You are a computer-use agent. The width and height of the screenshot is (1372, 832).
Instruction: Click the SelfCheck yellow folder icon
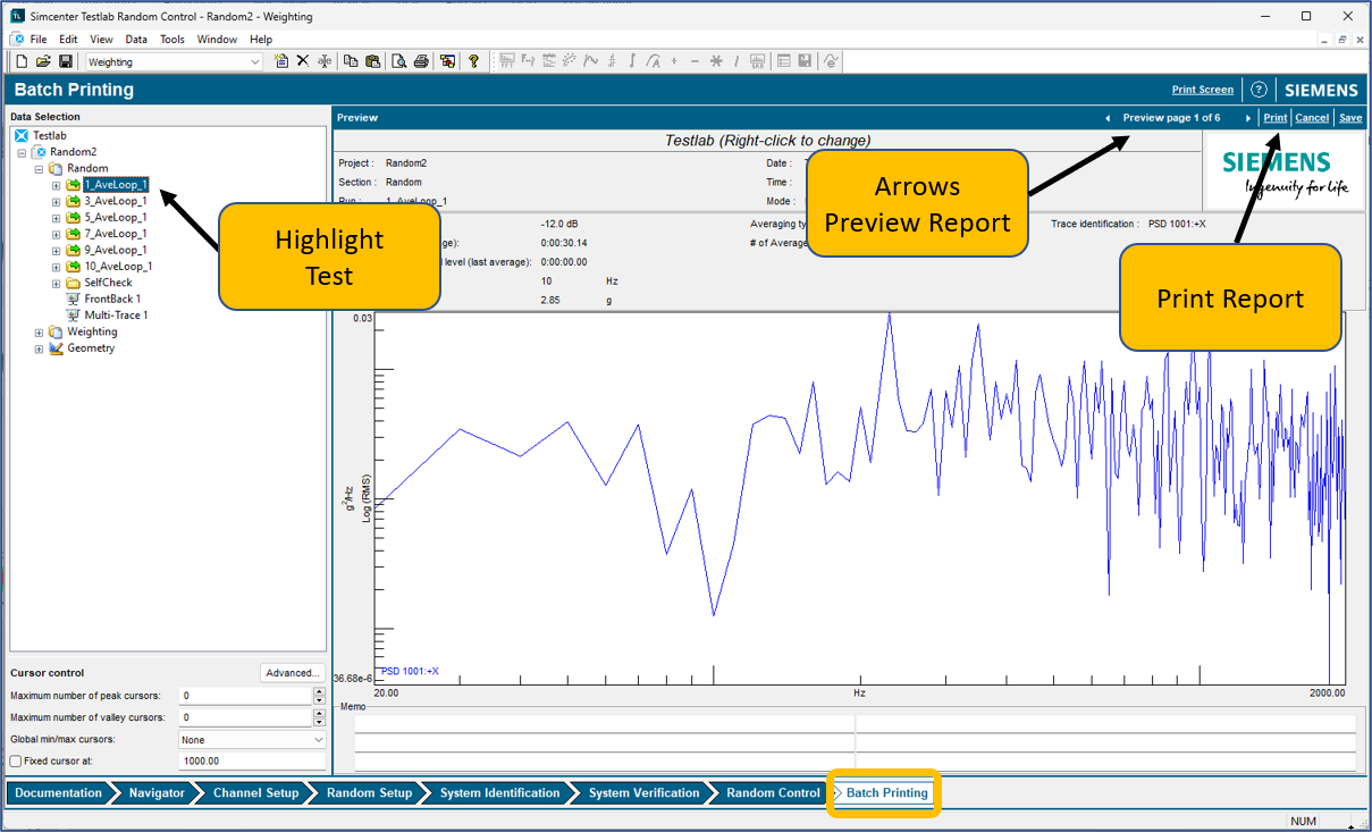tap(74, 283)
